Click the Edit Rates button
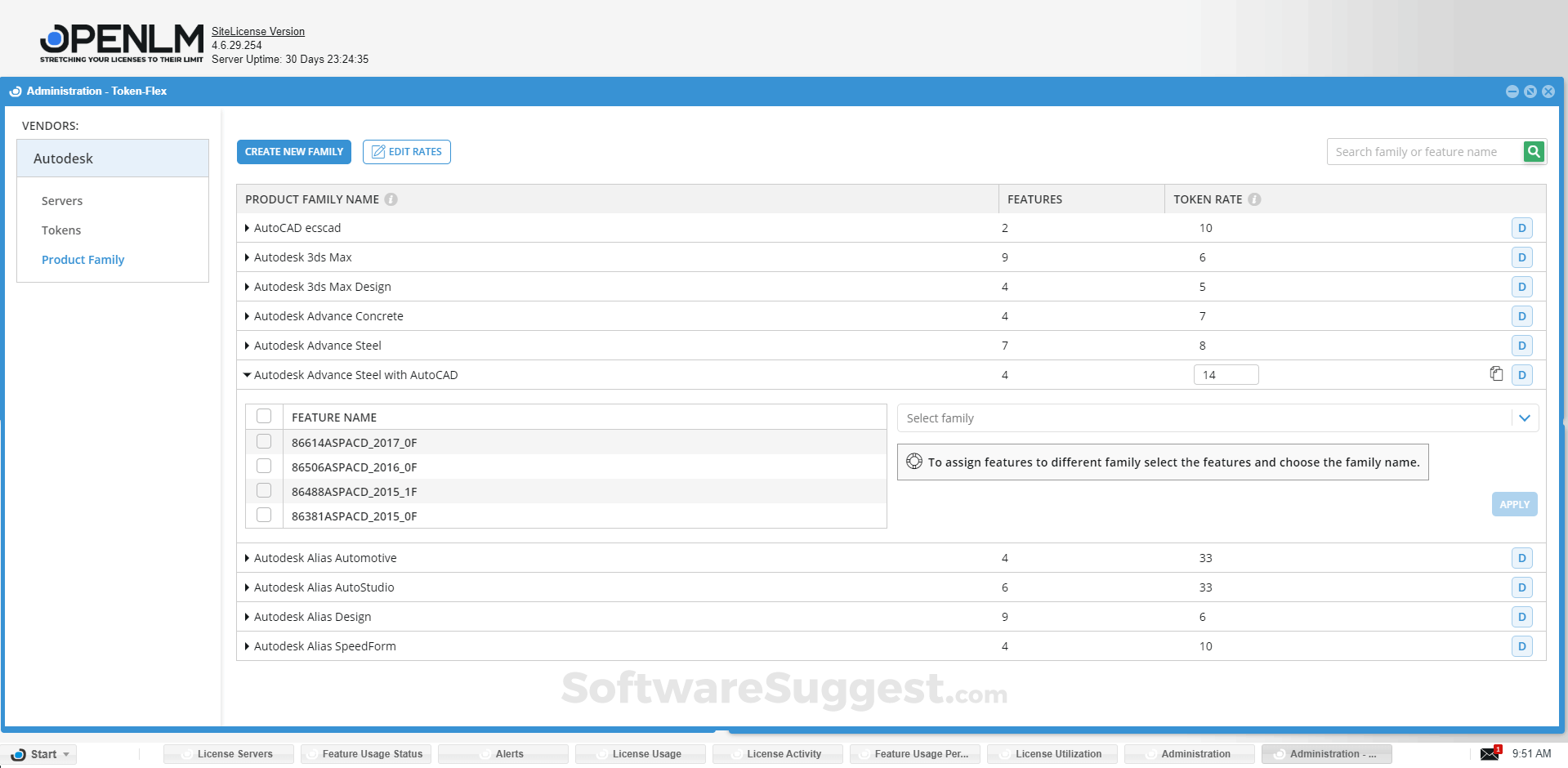 click(x=407, y=152)
